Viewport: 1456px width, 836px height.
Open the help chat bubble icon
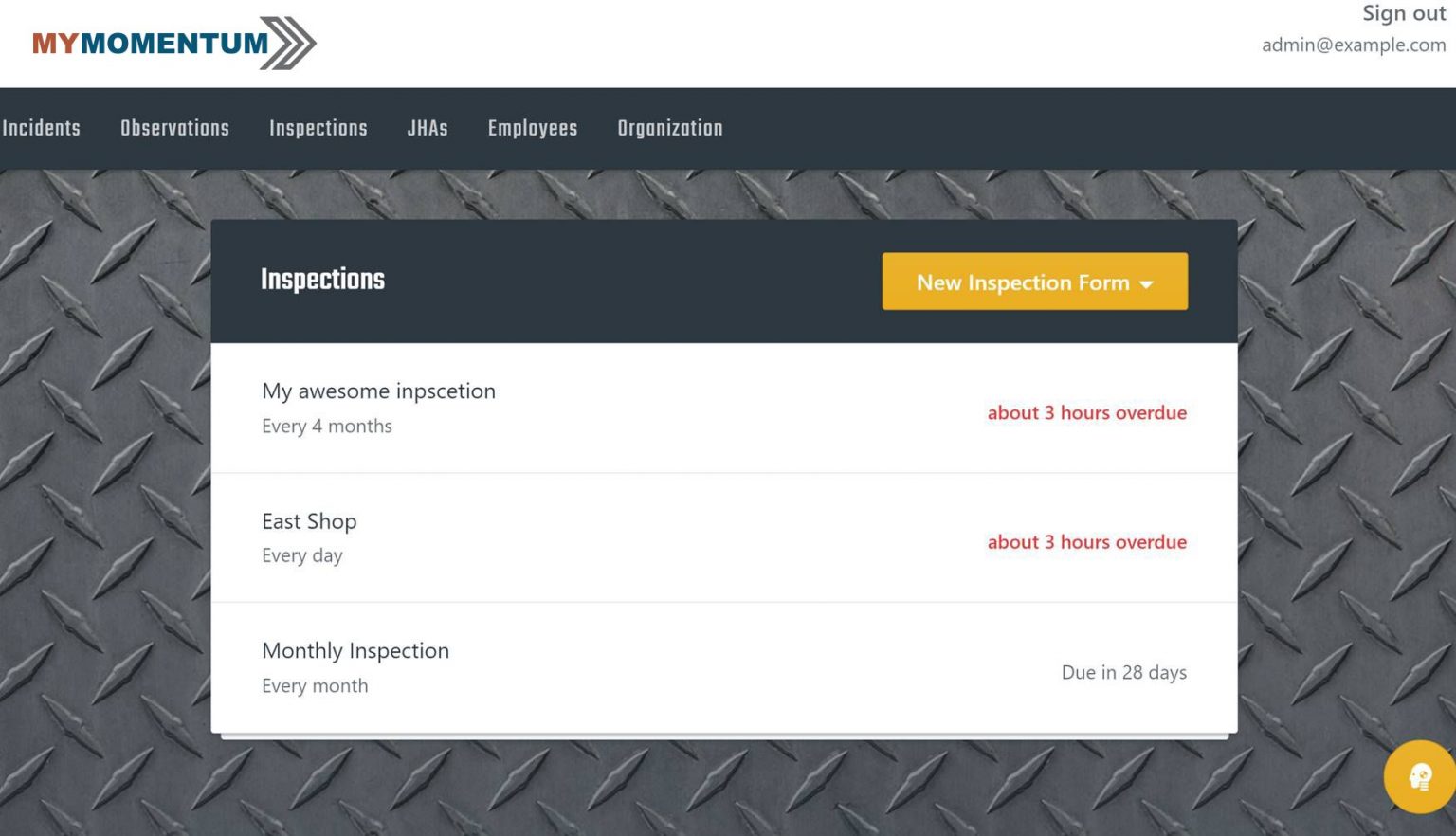[1419, 776]
